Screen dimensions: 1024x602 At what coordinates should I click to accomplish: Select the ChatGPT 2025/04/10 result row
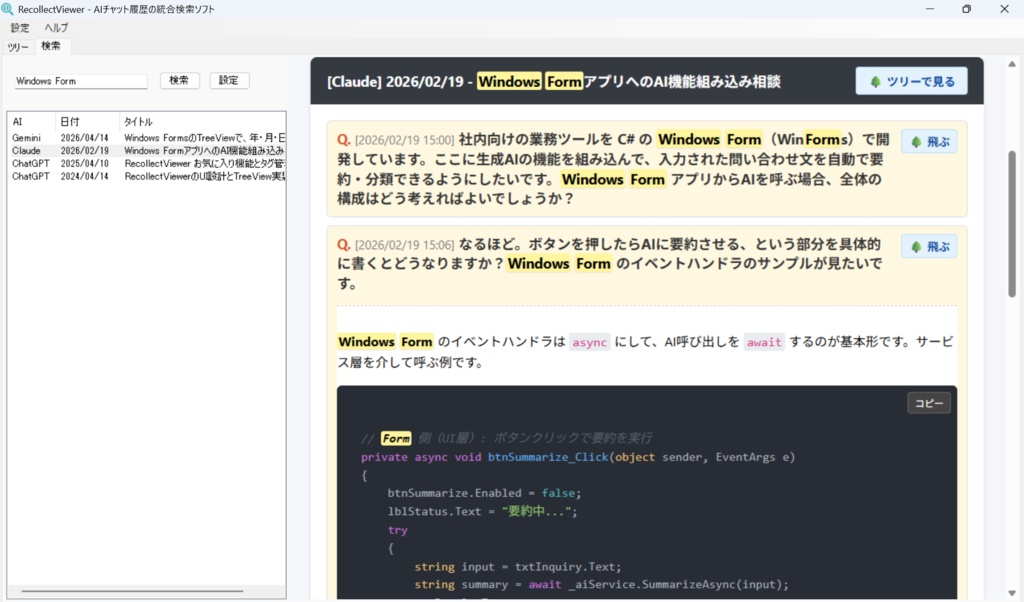(147, 163)
